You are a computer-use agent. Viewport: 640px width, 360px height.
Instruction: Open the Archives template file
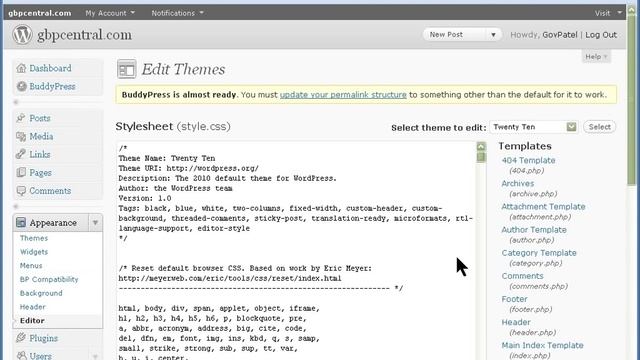518,184
